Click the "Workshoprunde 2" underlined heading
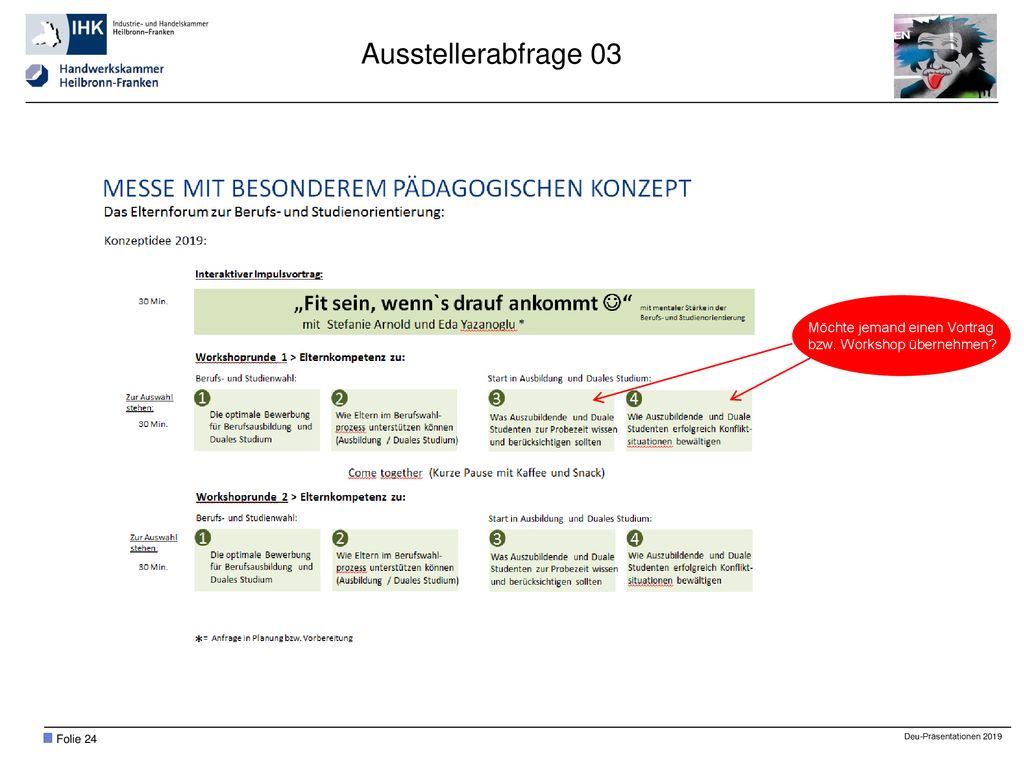 [242, 497]
